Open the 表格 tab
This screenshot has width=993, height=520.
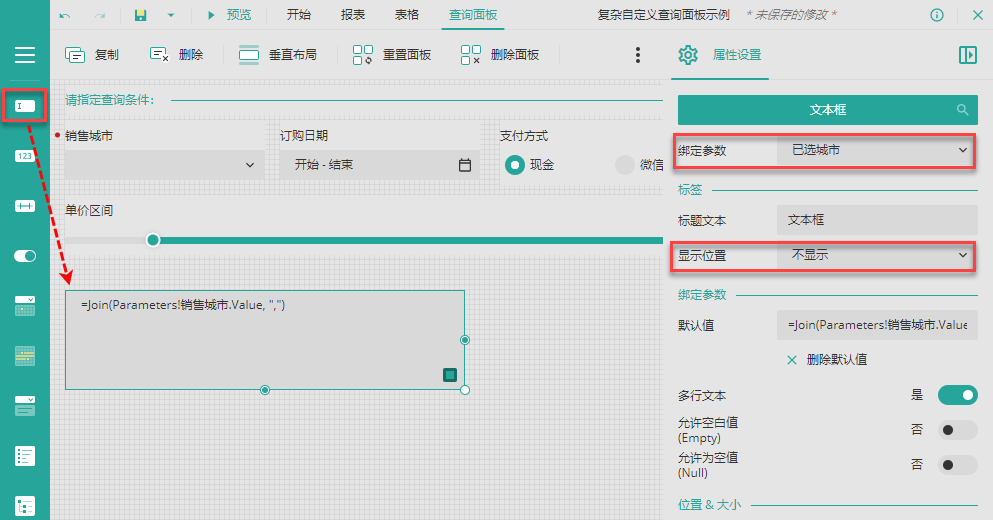point(407,15)
